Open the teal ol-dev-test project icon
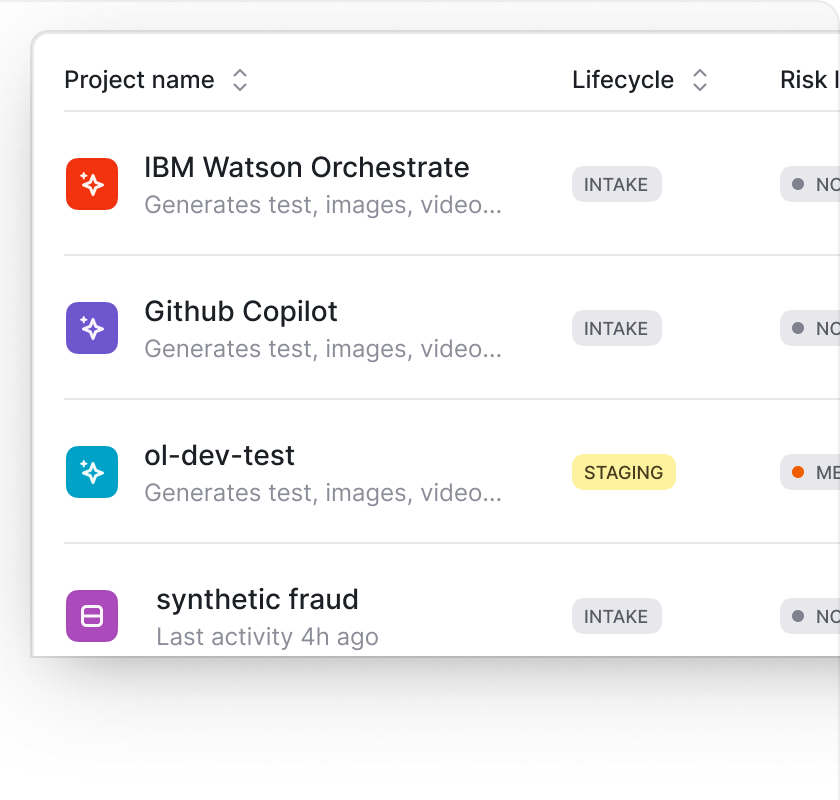Image resolution: width=840 pixels, height=800 pixels. coord(92,472)
